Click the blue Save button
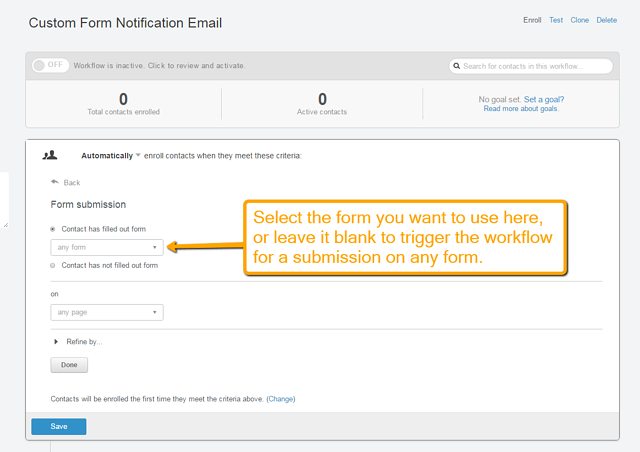 pos(59,426)
